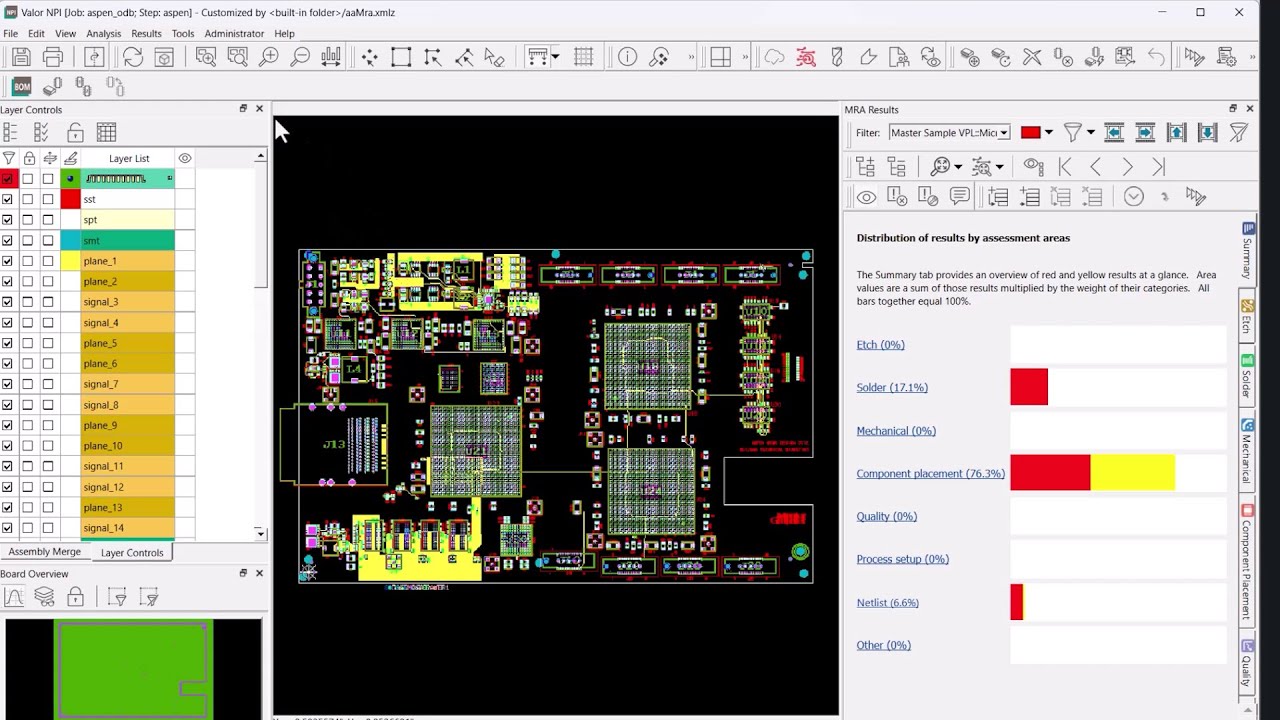Click the clear filter funnel icon
The height and width of the screenshot is (720, 1280).
tap(1239, 132)
